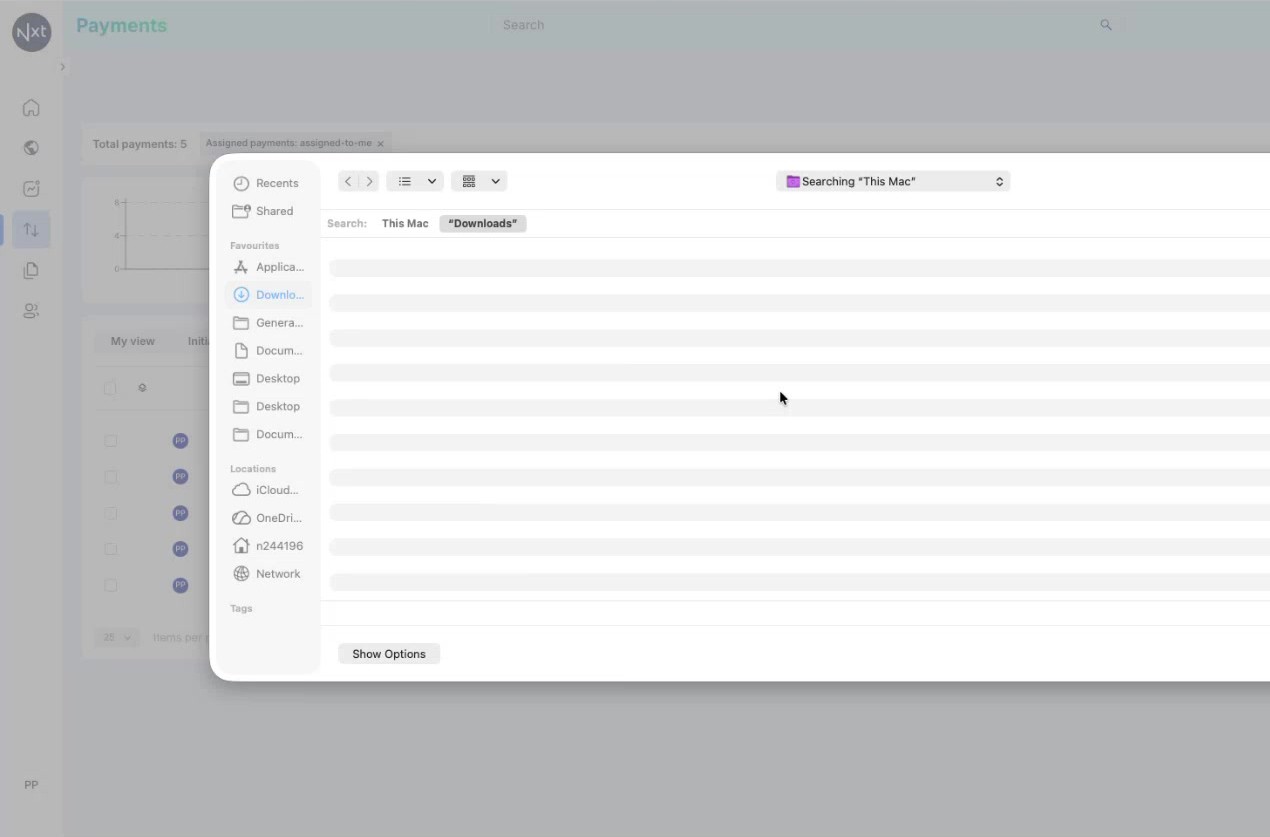The image size is (1270, 837).
Task: Click the OneDrive cloud icon
Action: coord(241,518)
